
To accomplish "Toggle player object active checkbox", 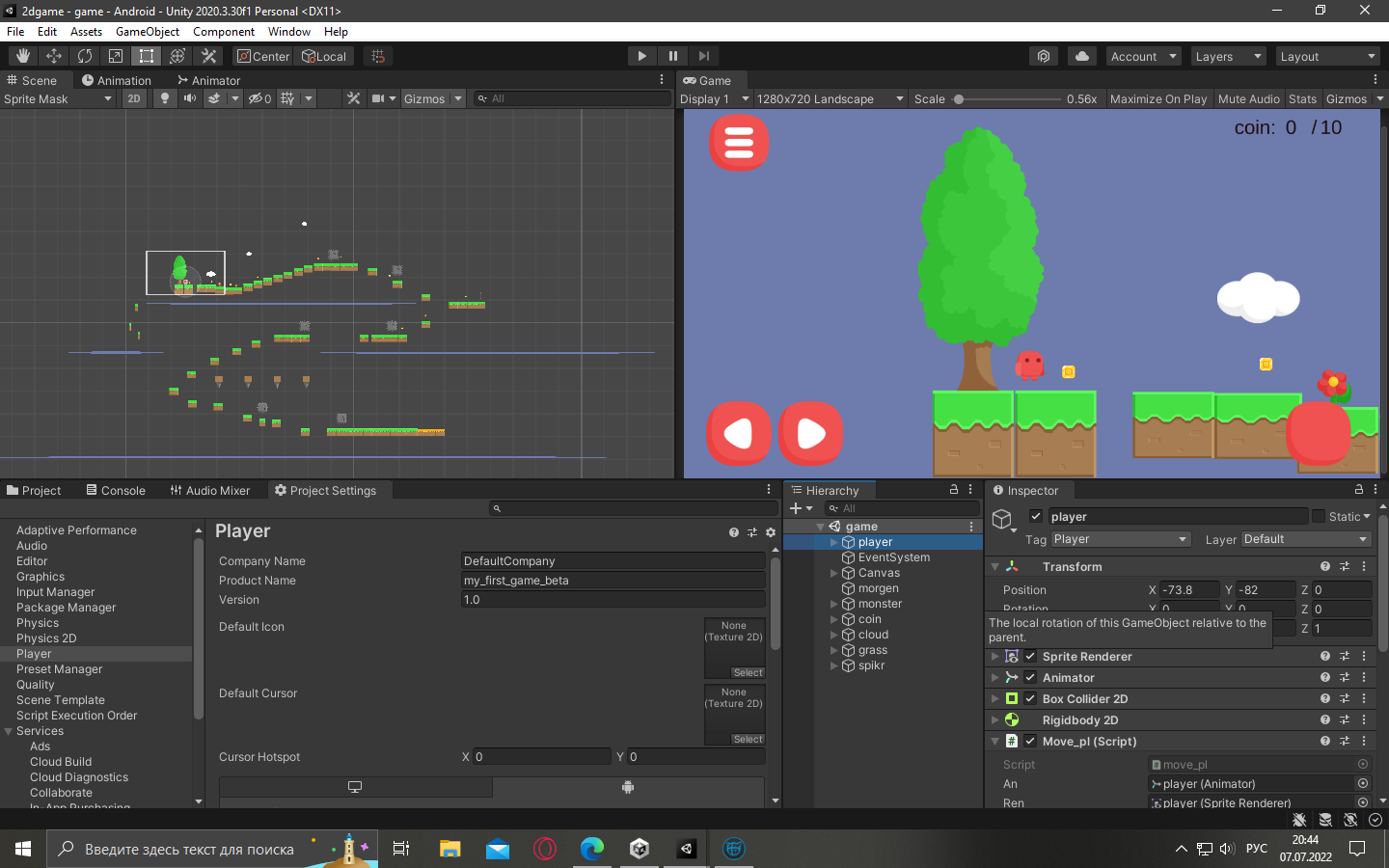I will click(1036, 516).
